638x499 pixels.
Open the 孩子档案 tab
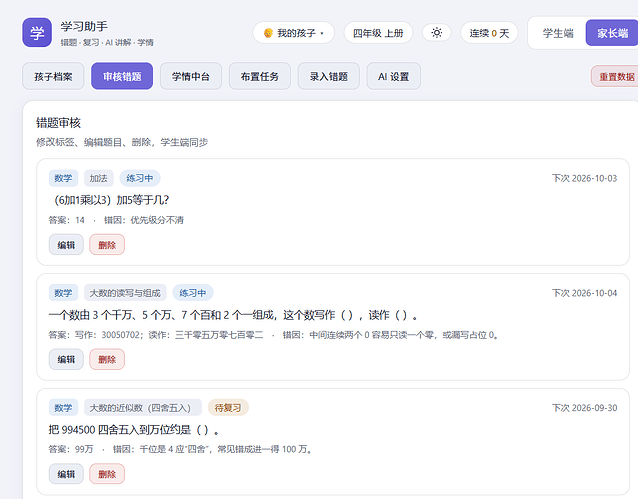coord(53,76)
